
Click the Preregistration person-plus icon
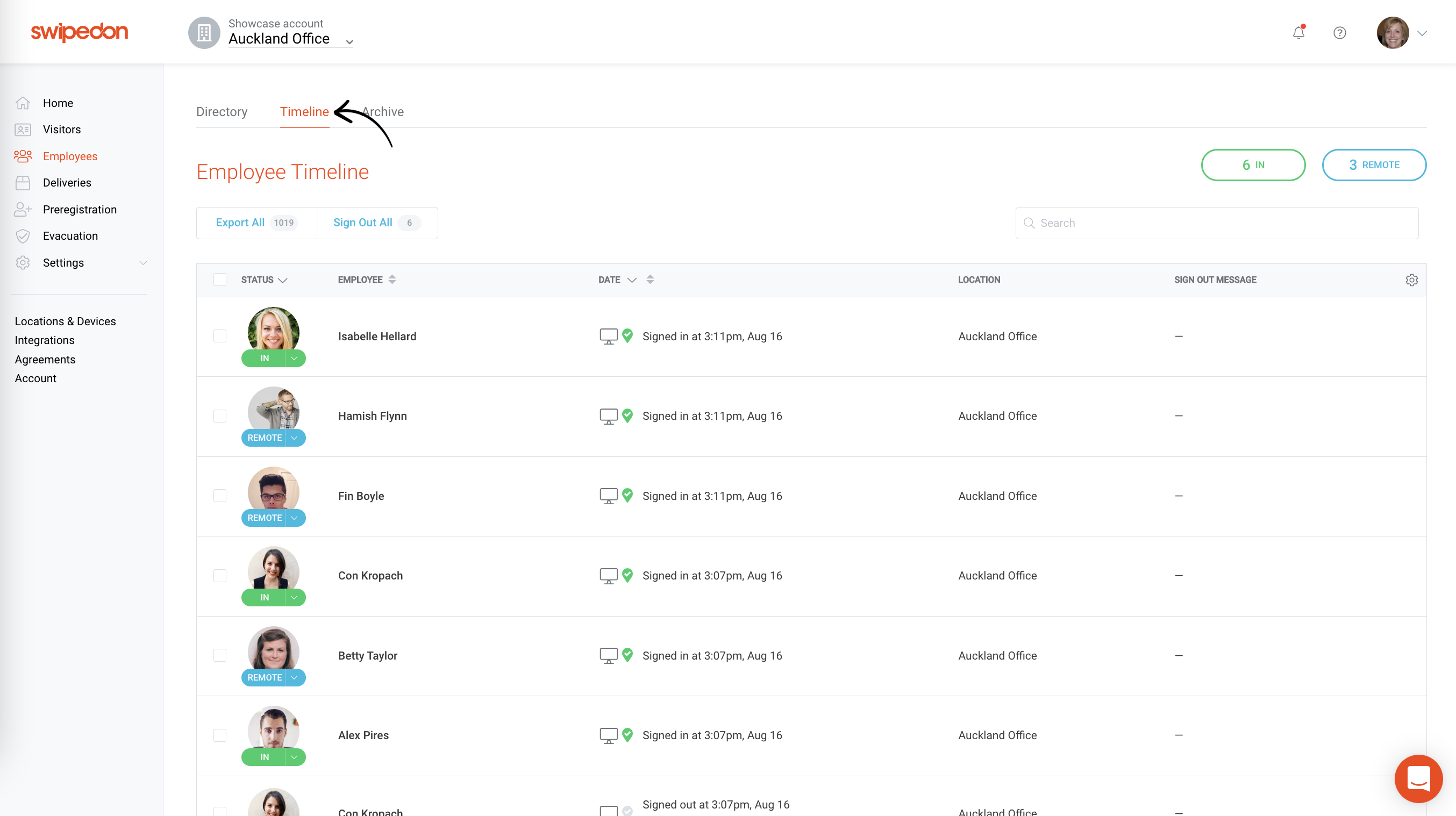click(x=23, y=209)
